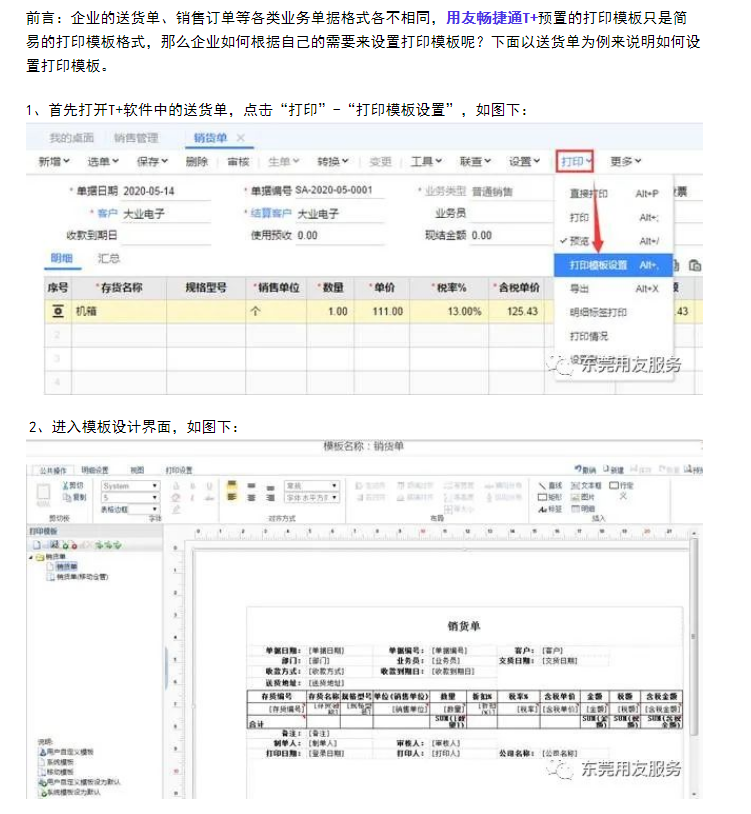Click the 撤销 undo button
751x814 pixels.
click(x=585, y=469)
